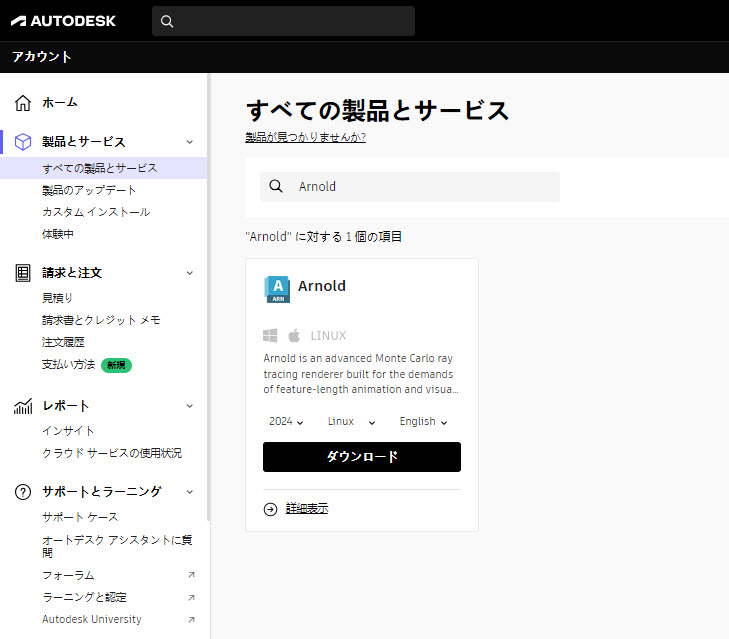Click the top search magnifier icon
Viewport: 729px width, 639px height.
click(167, 21)
